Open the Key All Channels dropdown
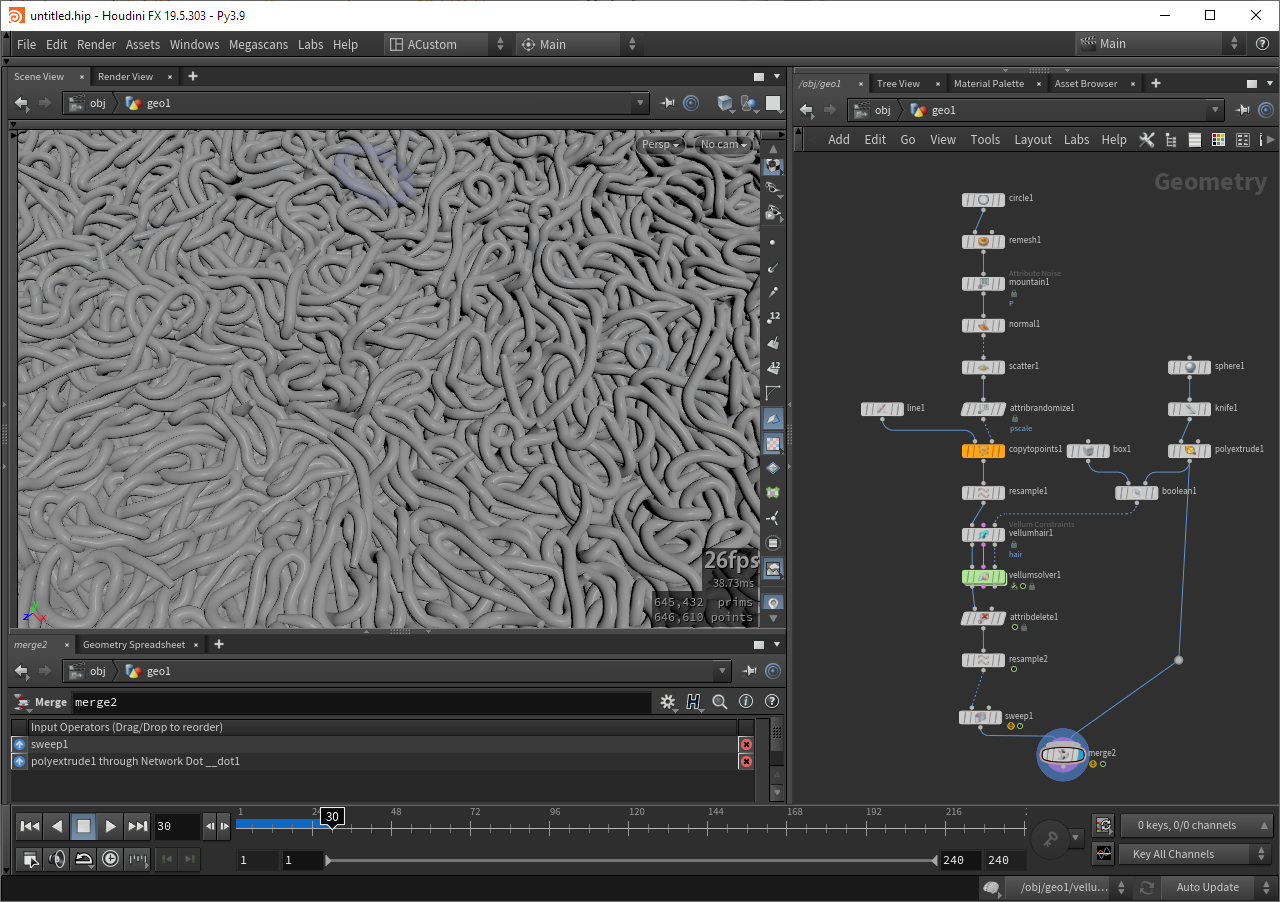The width and height of the screenshot is (1280, 902). point(1260,854)
